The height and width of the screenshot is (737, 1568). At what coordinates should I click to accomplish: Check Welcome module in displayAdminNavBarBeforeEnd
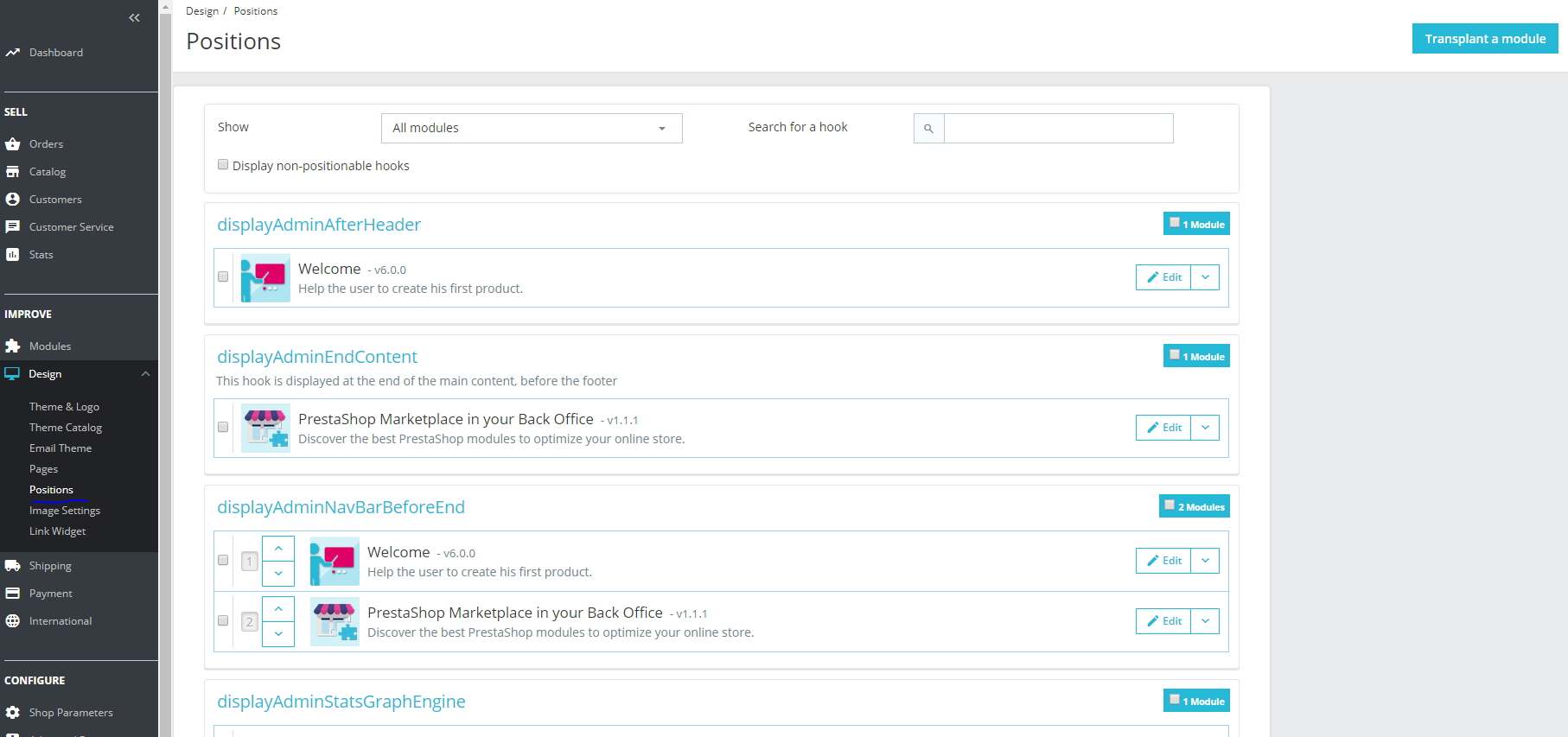(x=223, y=560)
